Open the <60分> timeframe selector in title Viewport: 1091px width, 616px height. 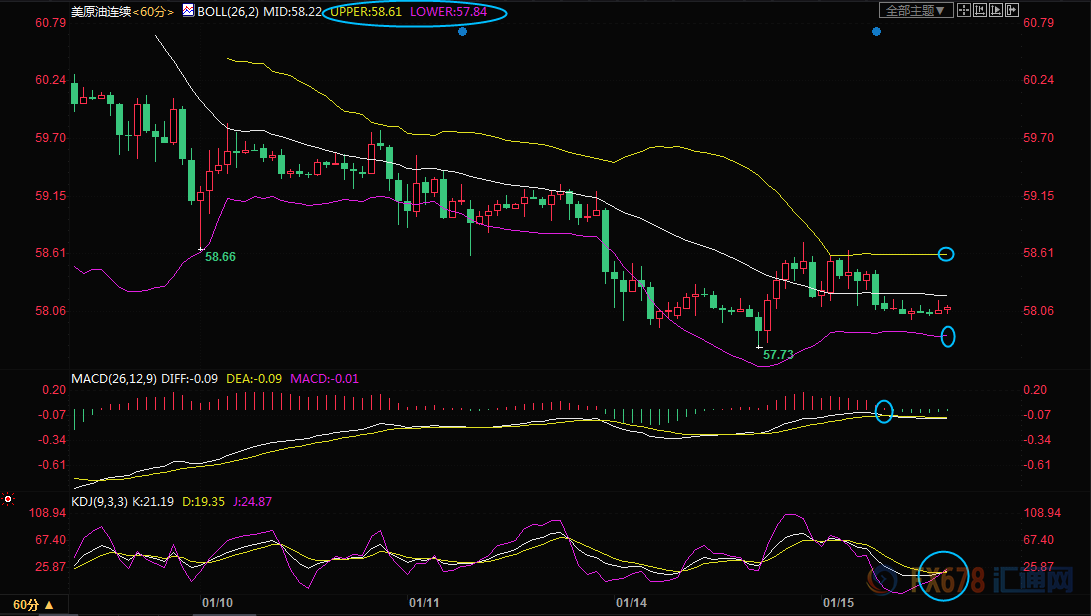pyautogui.click(x=153, y=11)
